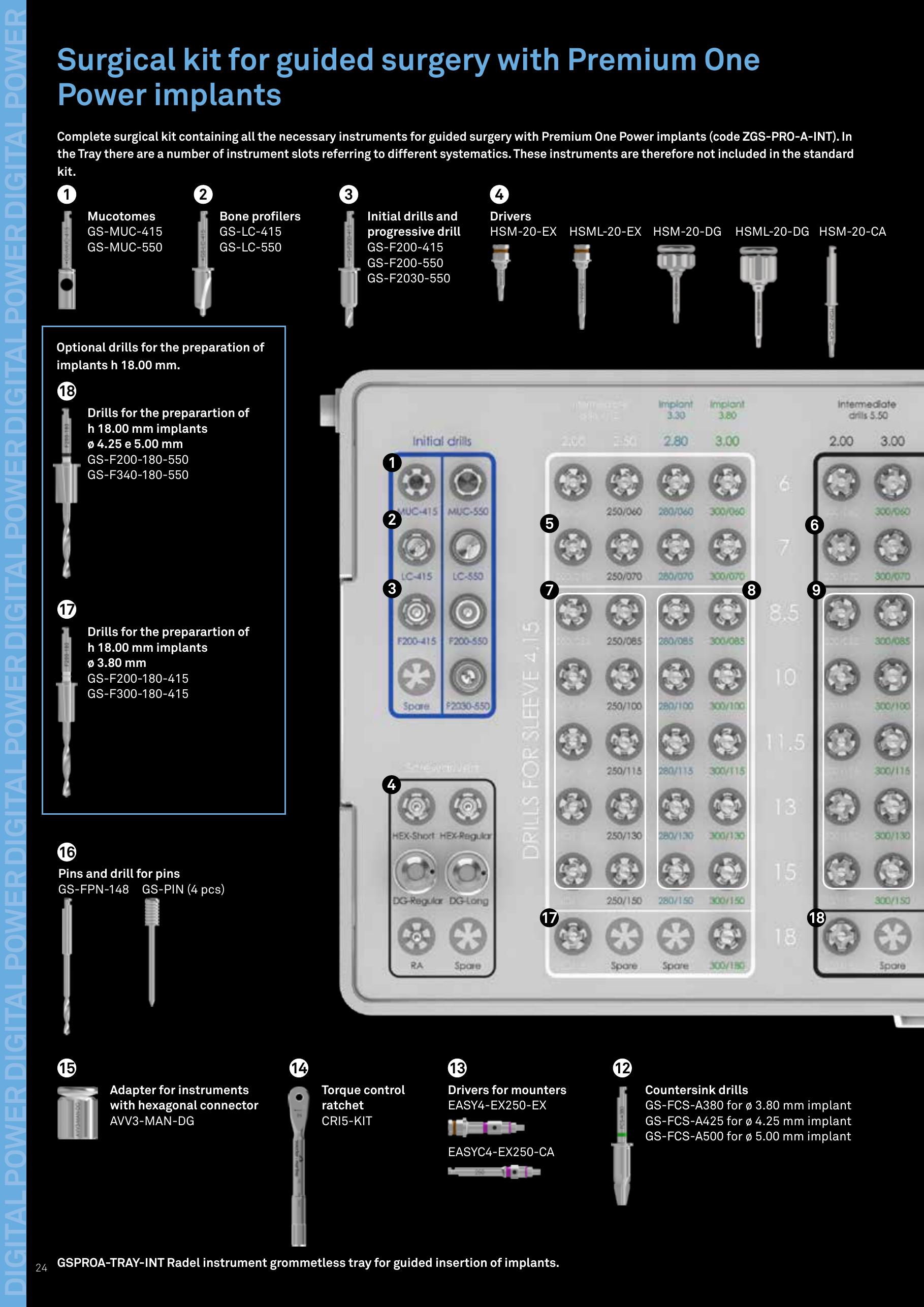
Task: Click the 'Pins and drill for pins' heading
Action: click(x=119, y=873)
